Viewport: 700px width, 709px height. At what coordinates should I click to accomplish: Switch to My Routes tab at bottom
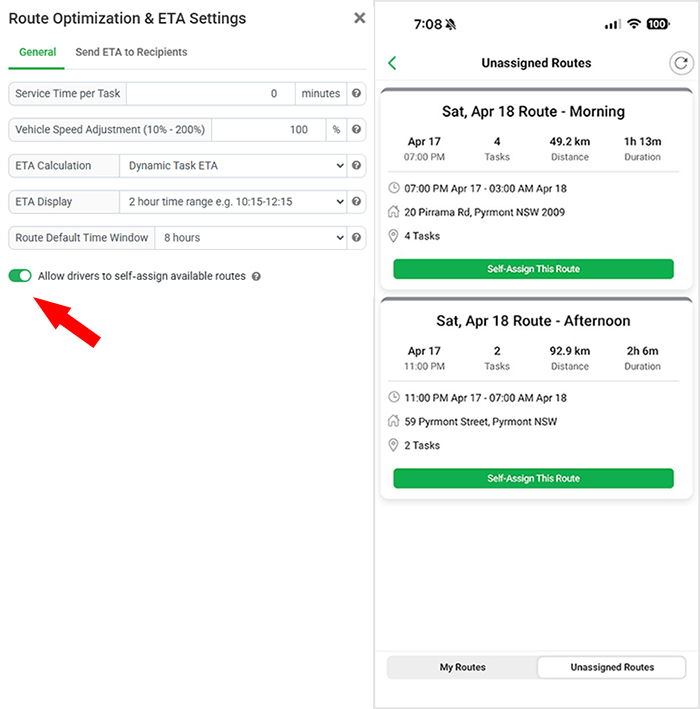click(463, 667)
